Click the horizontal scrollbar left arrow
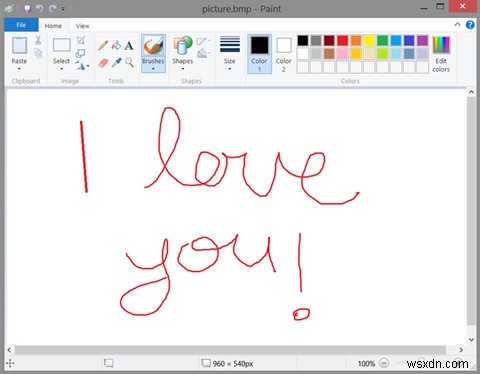Screen dimensions: 480x374 [9, 350]
